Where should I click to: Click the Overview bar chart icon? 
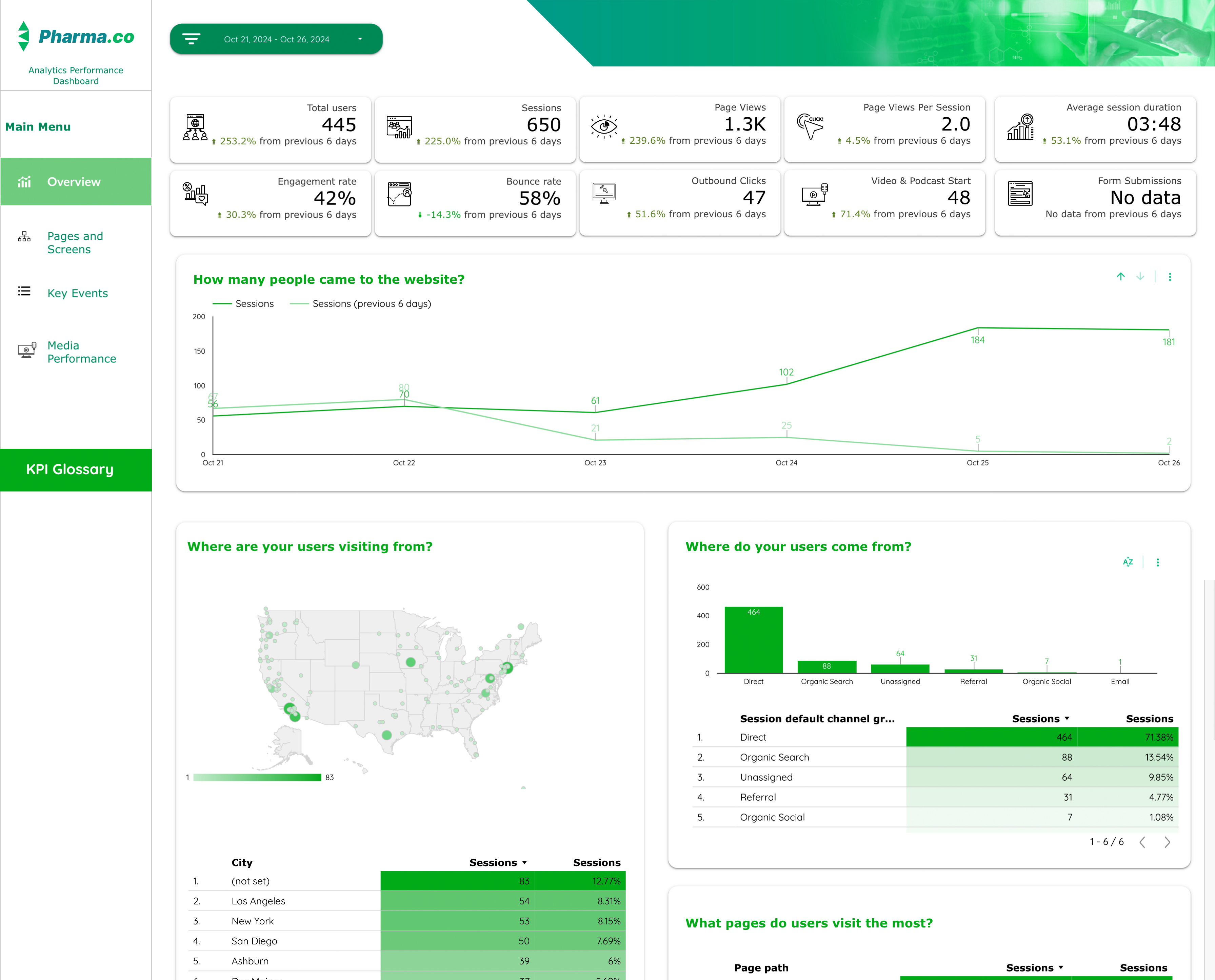point(24,182)
